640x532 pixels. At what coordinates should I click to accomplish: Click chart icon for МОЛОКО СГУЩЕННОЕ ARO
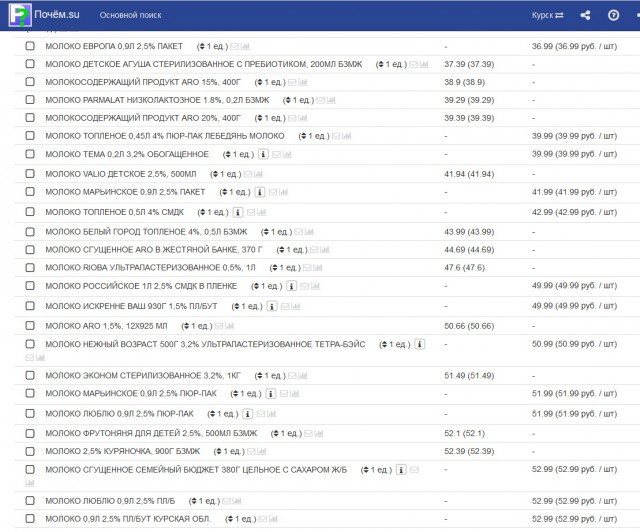pos(324,250)
